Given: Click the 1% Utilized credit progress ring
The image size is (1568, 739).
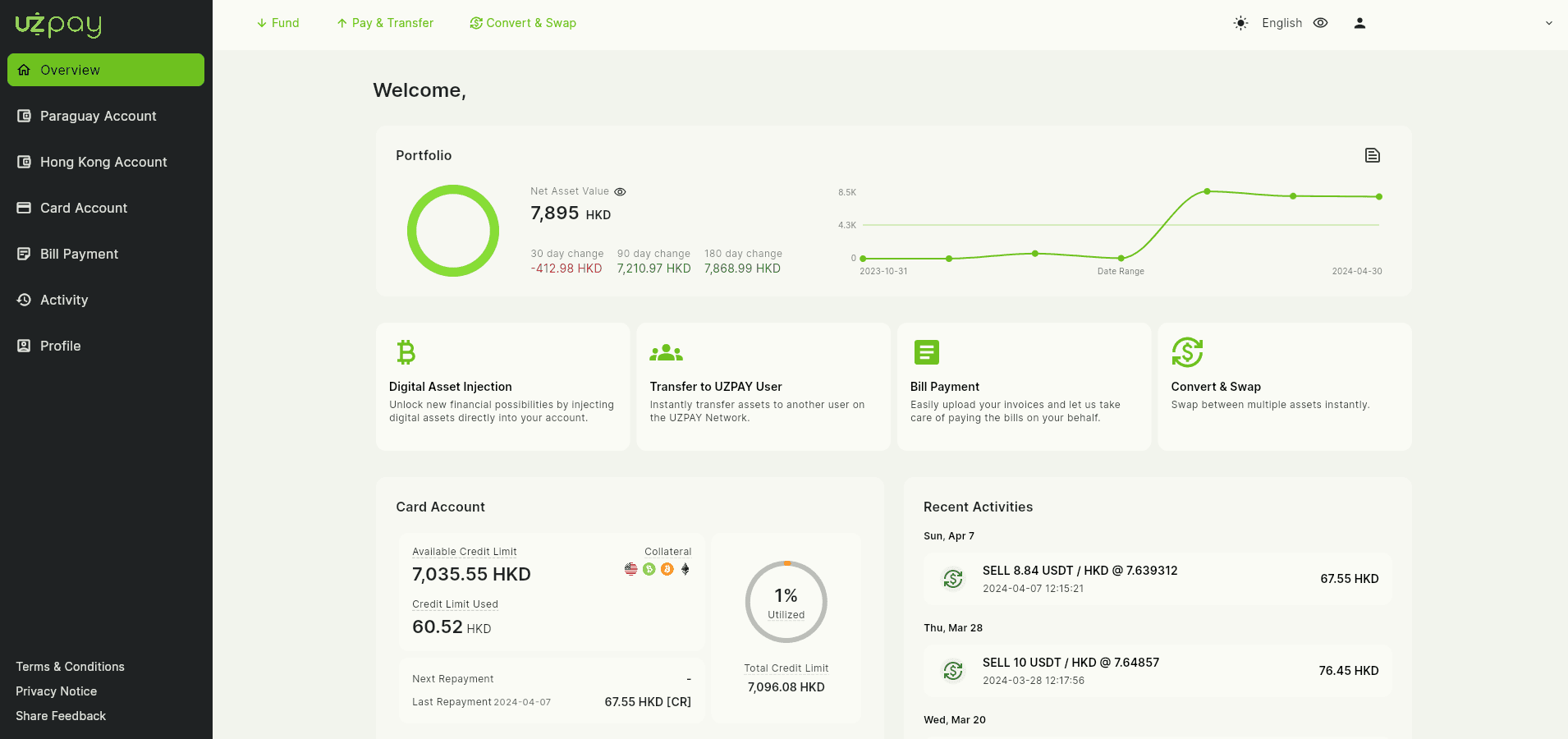Looking at the screenshot, I should [x=786, y=602].
